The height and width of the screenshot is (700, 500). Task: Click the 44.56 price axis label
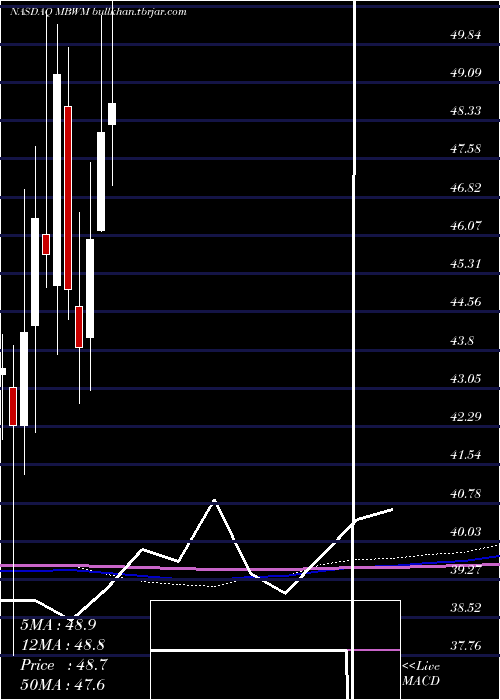point(466,302)
